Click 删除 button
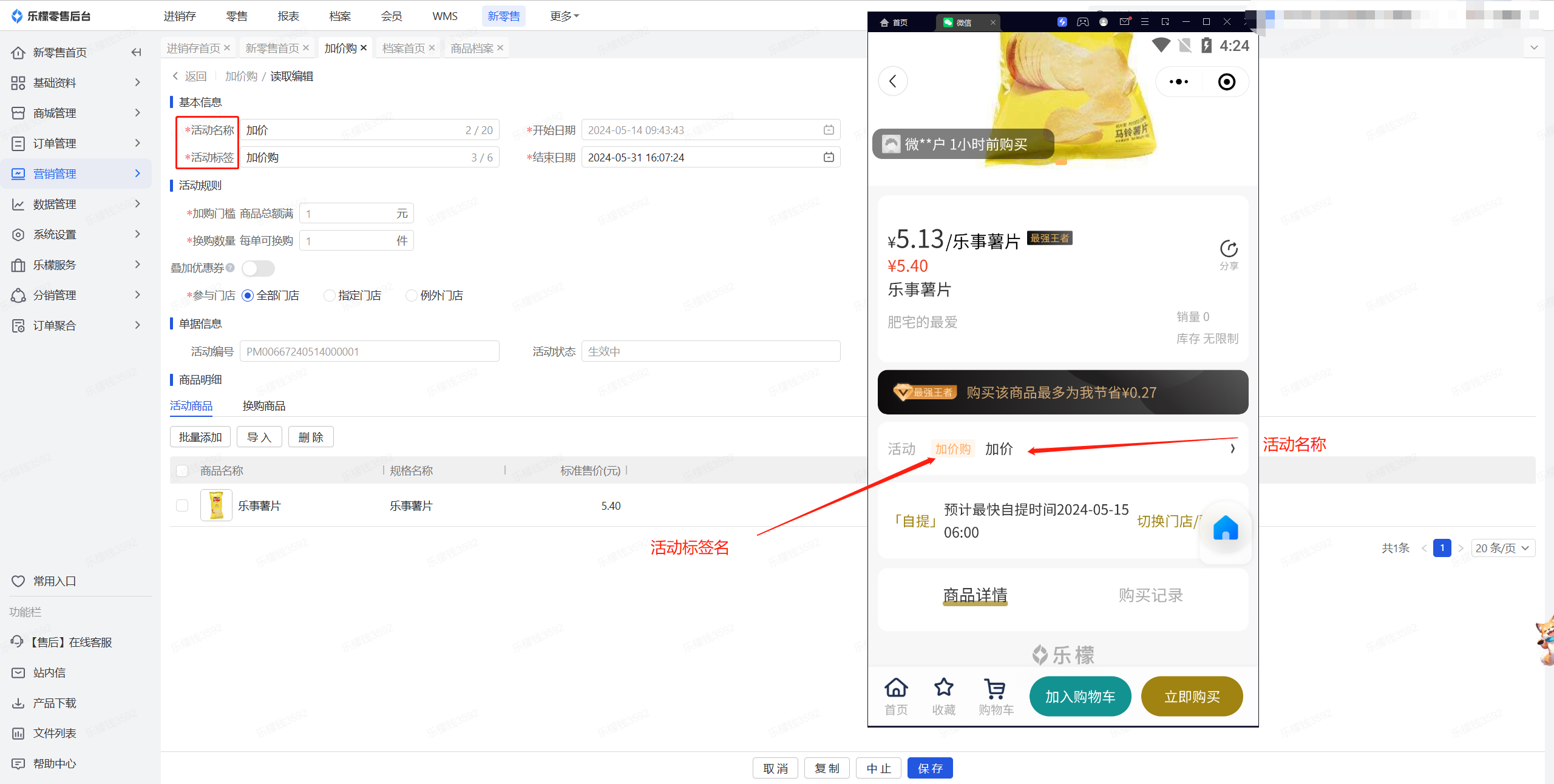1554x784 pixels. pos(311,437)
